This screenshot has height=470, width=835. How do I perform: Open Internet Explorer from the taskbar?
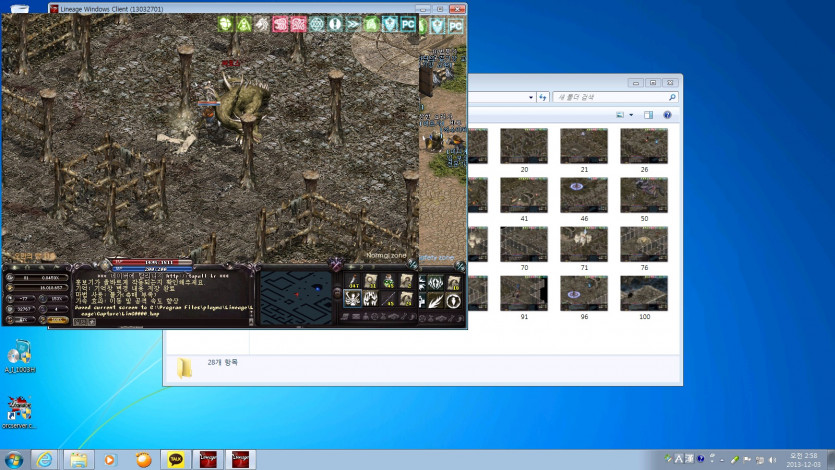pos(44,459)
